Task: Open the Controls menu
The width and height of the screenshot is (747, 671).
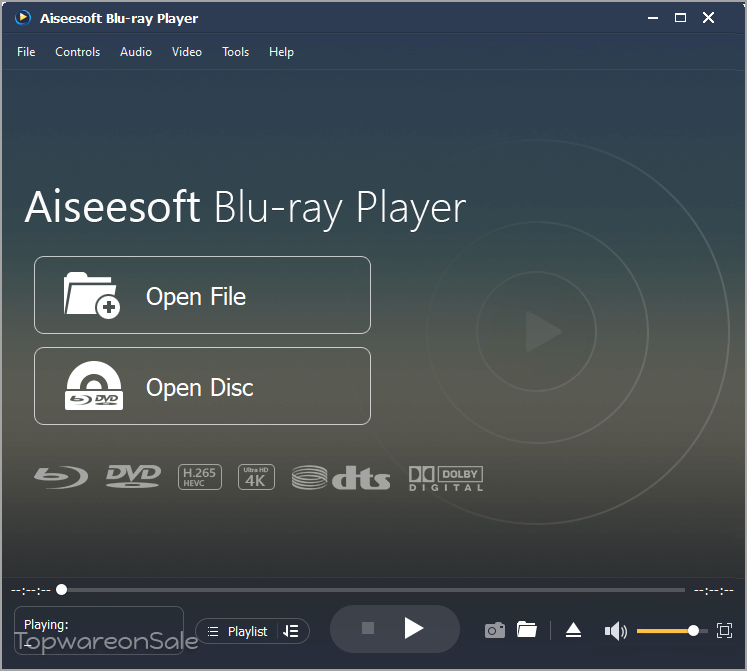Action: pyautogui.click(x=78, y=51)
